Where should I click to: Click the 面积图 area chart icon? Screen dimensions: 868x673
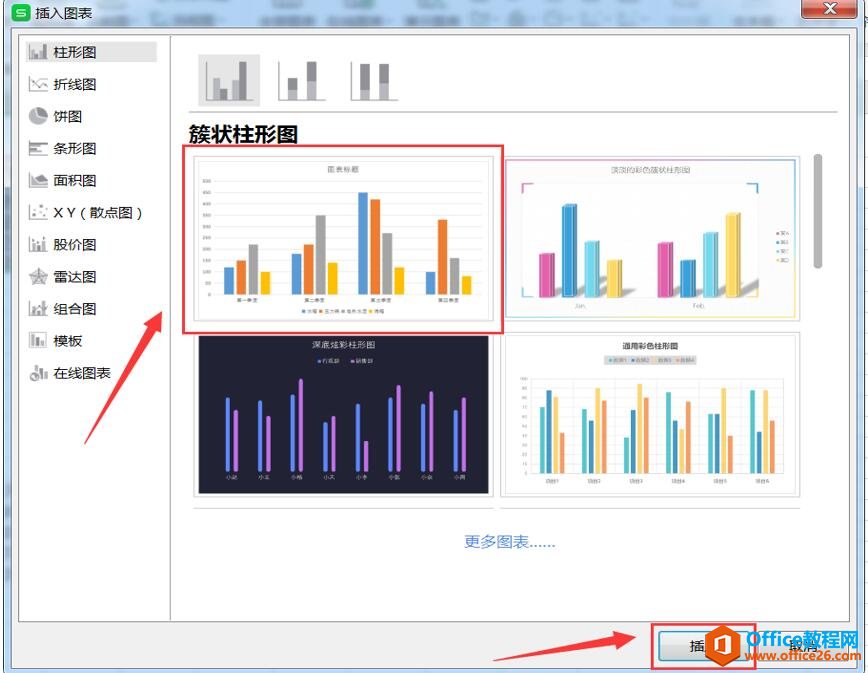click(x=39, y=180)
